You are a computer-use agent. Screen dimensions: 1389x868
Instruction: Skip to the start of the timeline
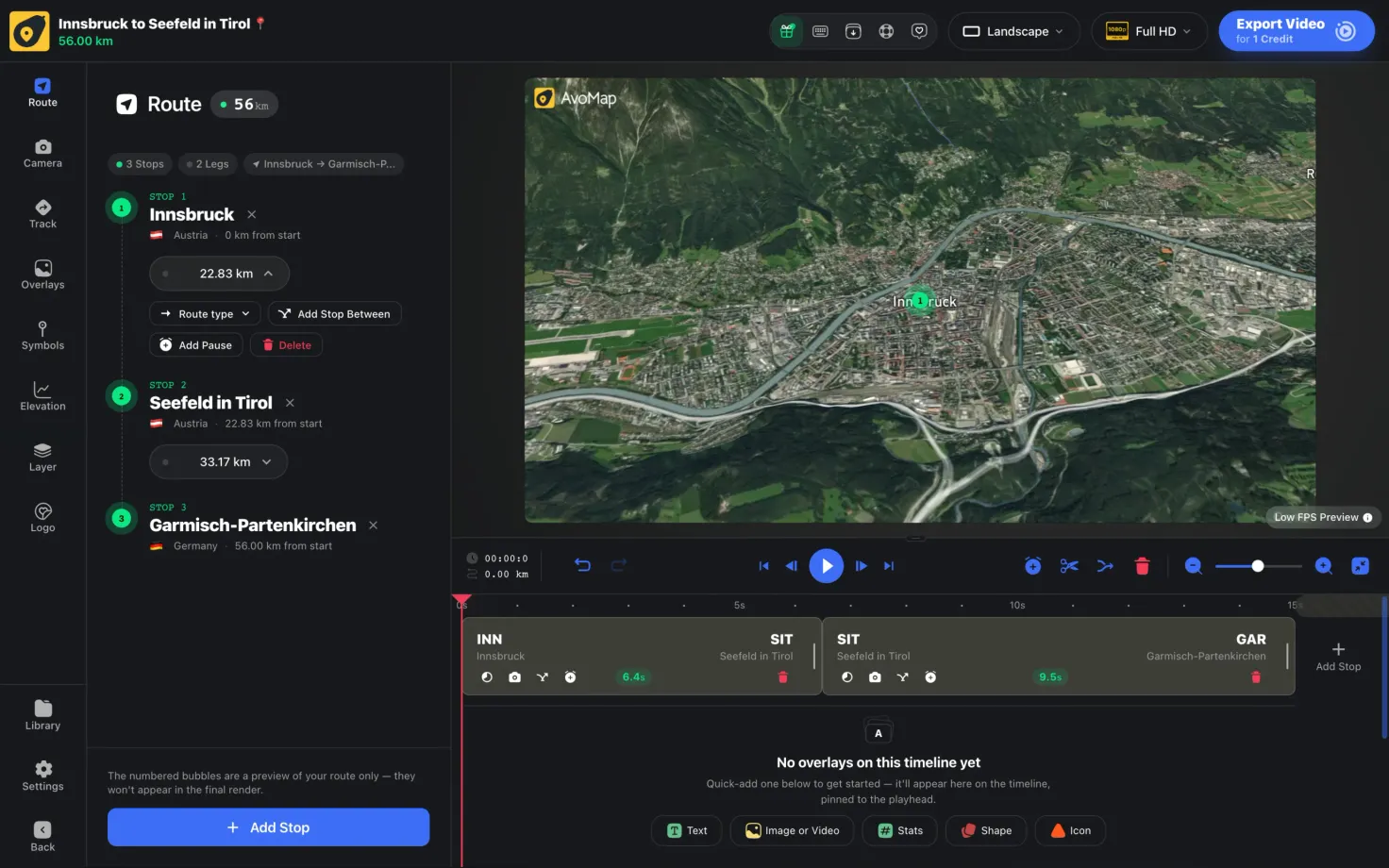pyautogui.click(x=763, y=566)
